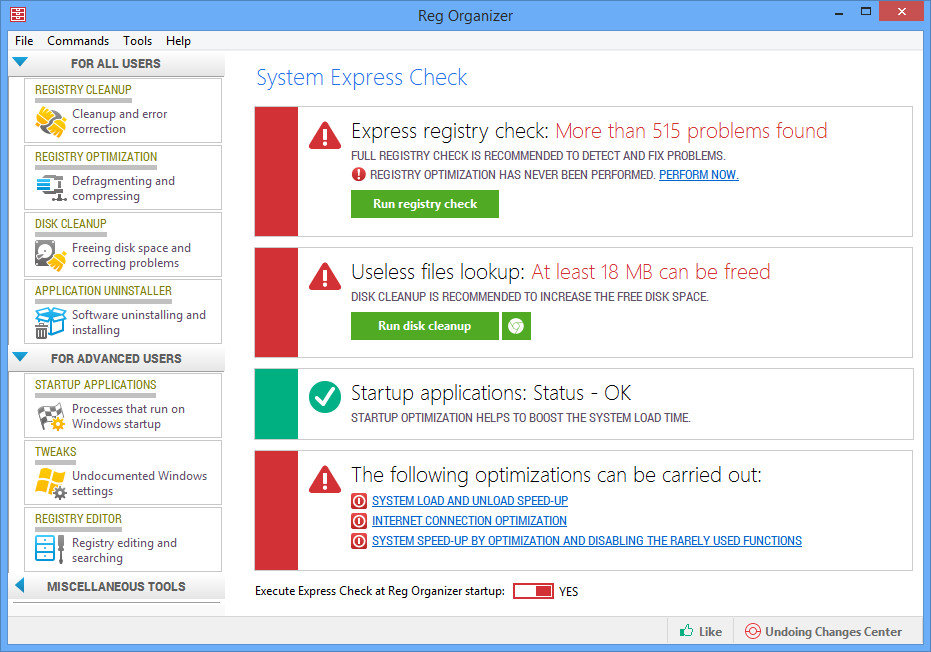The height and width of the screenshot is (652, 931).
Task: Close the Reg Organizer window
Action: [x=901, y=11]
